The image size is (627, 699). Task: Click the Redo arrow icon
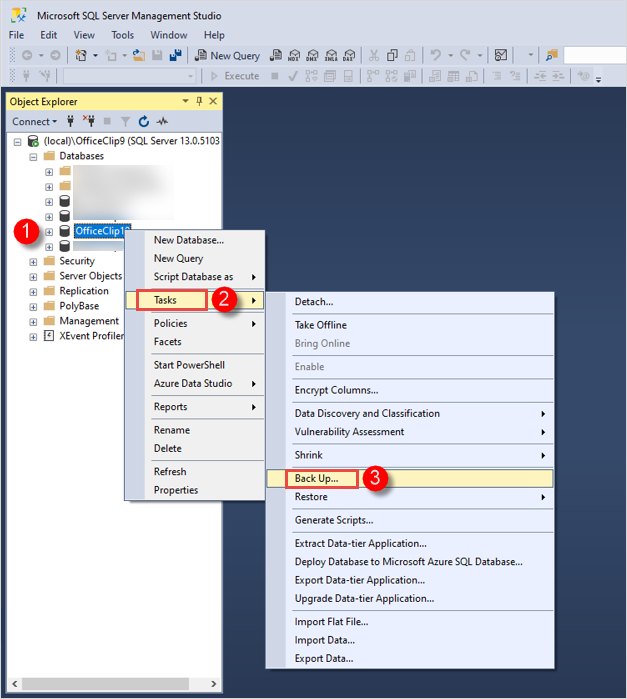click(x=465, y=55)
